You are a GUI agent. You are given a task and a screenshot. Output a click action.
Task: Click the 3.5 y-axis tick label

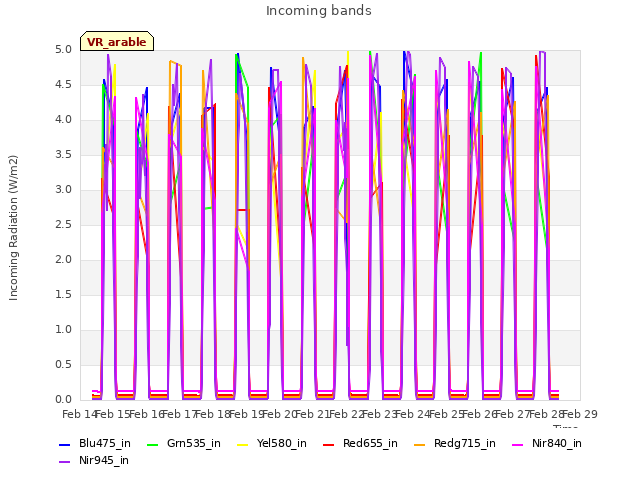click(63, 155)
